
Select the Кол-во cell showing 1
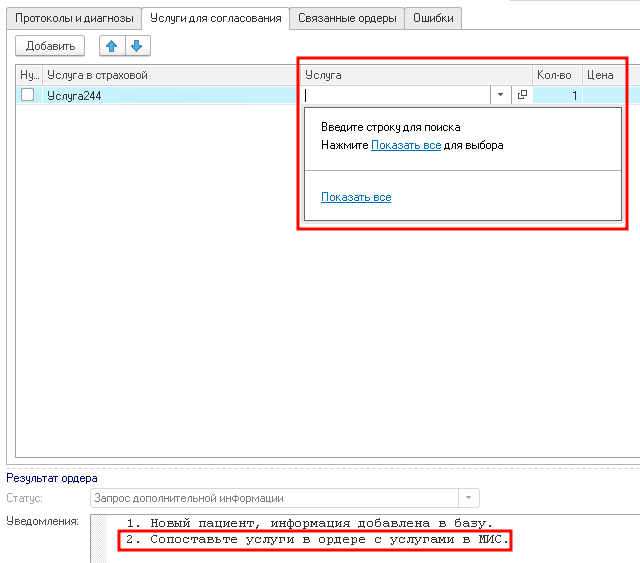point(557,95)
